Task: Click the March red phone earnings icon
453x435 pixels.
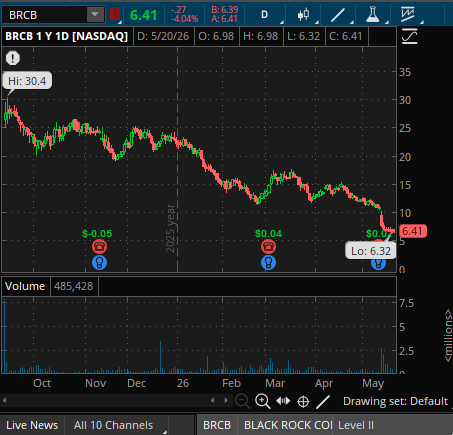Action: (x=268, y=247)
